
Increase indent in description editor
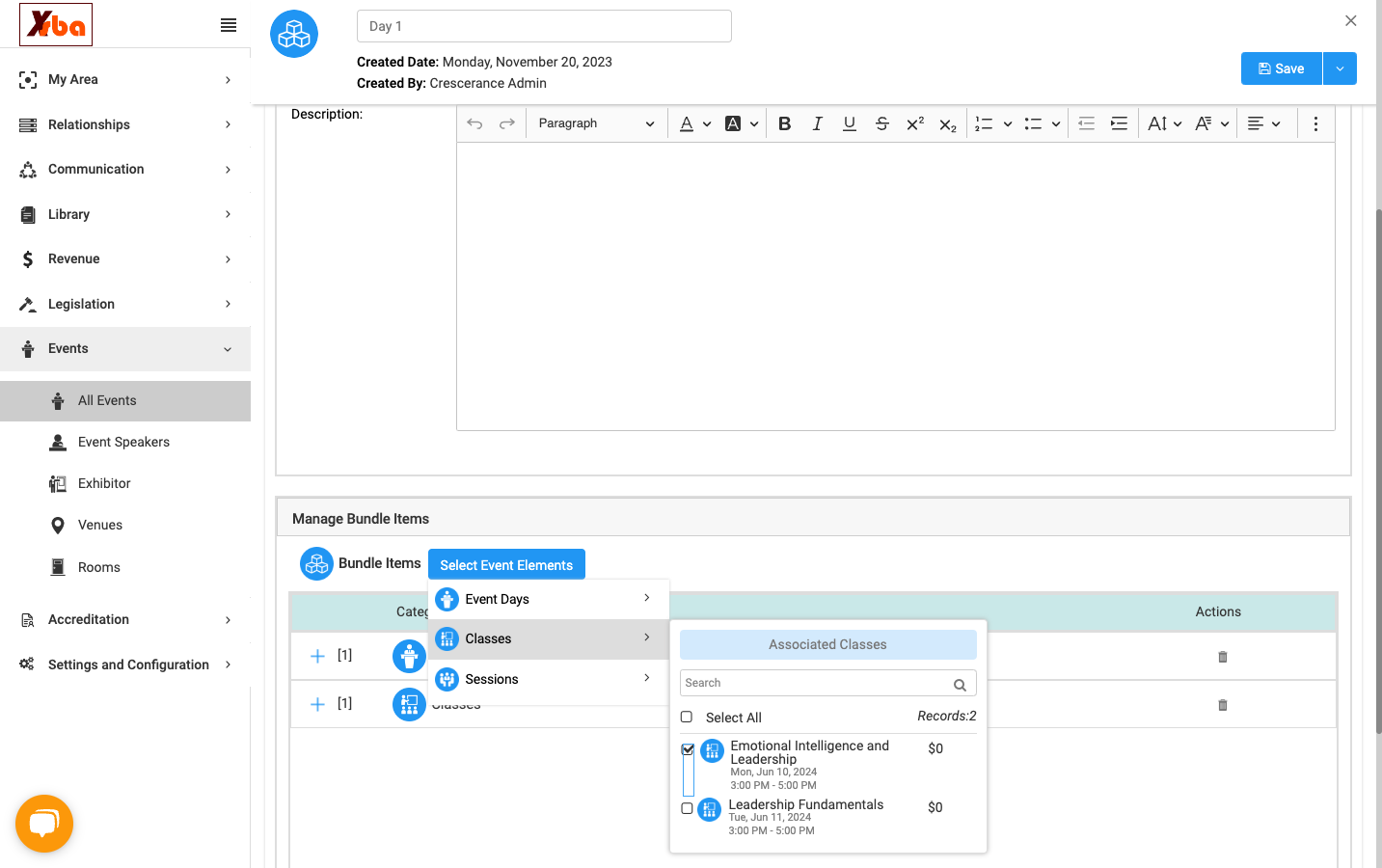(x=1119, y=123)
